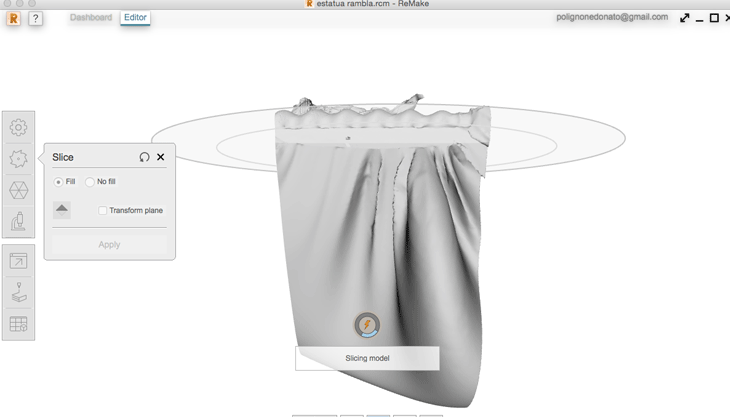Click the export model arrow icon
Image resolution: width=730 pixels, height=417 pixels.
(19, 261)
